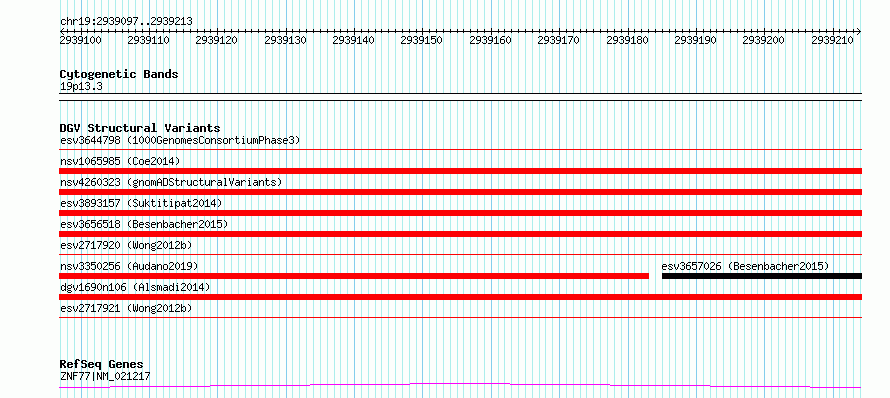
Task: Open the upper Wong2012b variant esv2717920
Action: [x=126, y=245]
